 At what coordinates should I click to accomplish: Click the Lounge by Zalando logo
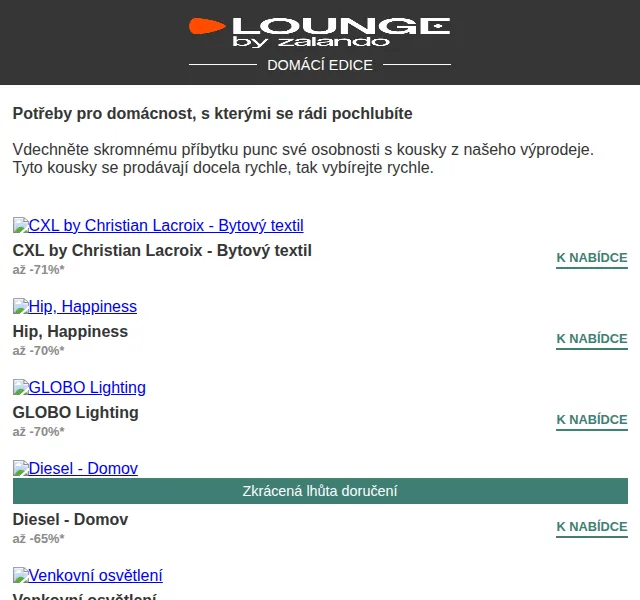tap(320, 33)
